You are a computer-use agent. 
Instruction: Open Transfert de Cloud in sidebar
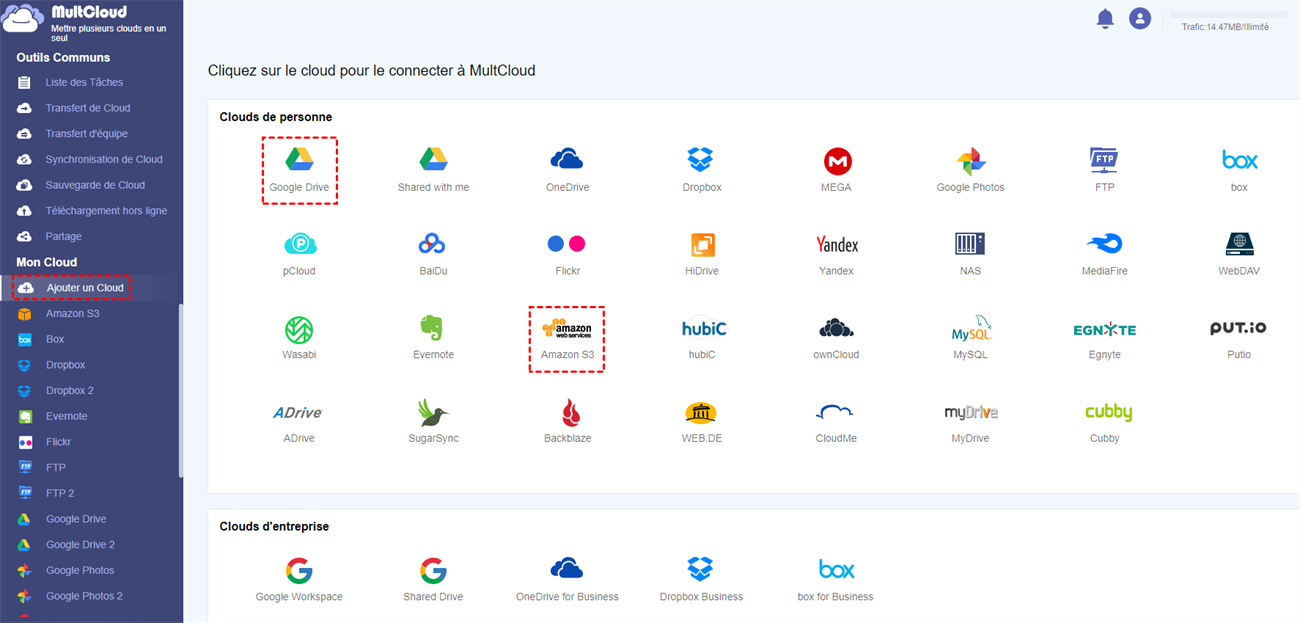pyautogui.click(x=88, y=108)
